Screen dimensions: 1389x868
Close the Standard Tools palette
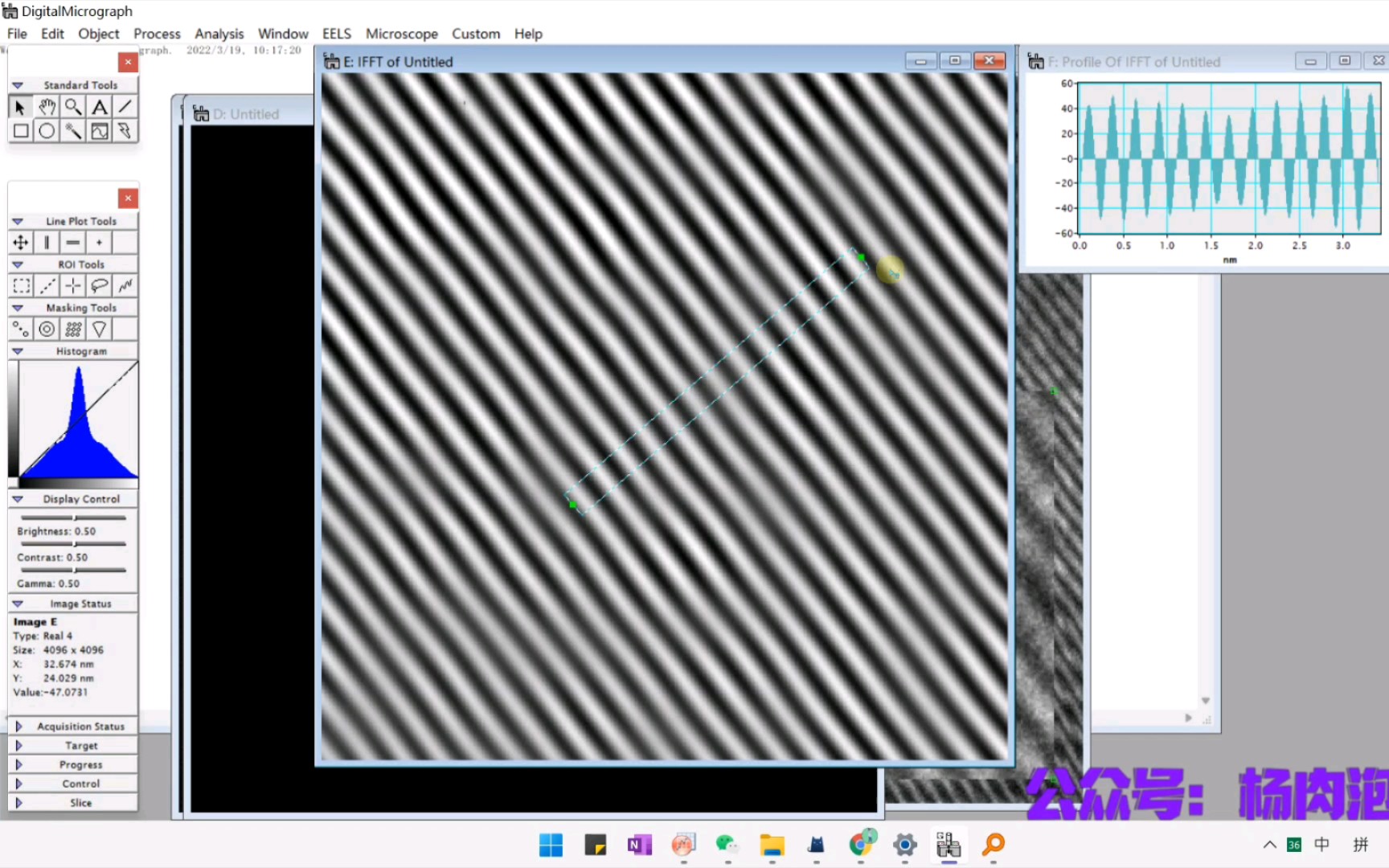pyautogui.click(x=128, y=61)
